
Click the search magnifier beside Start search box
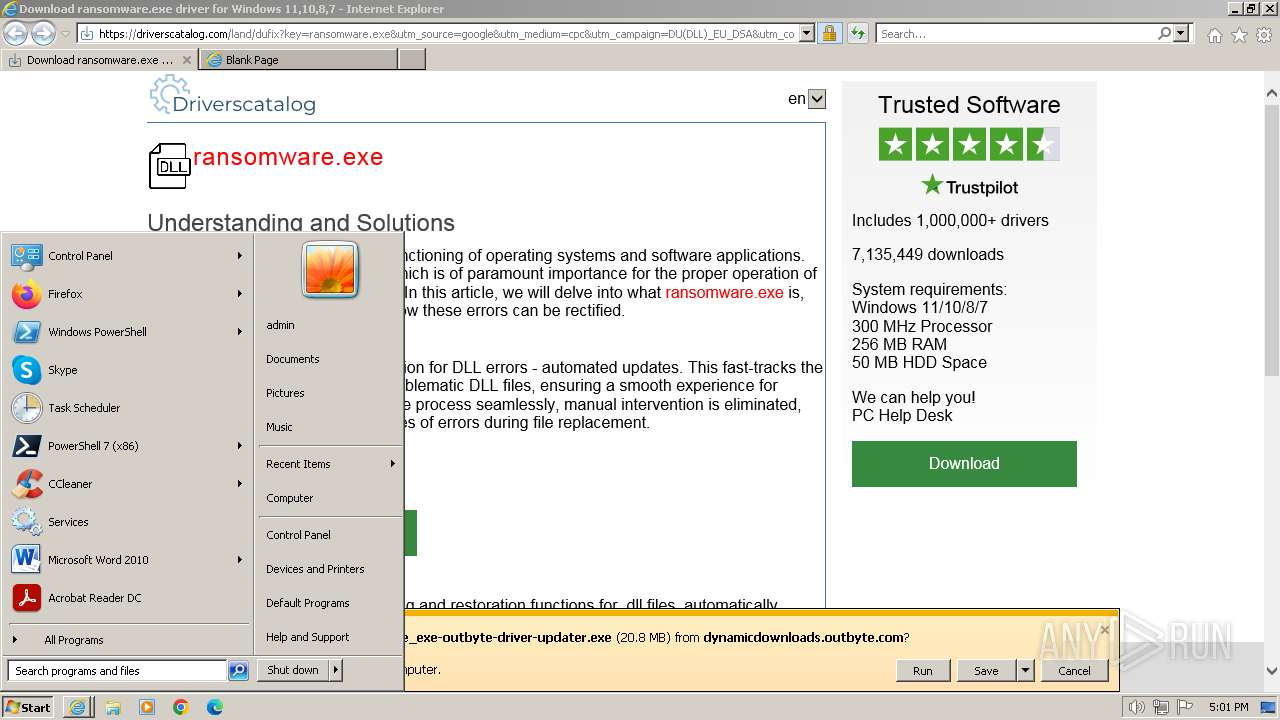coord(238,671)
